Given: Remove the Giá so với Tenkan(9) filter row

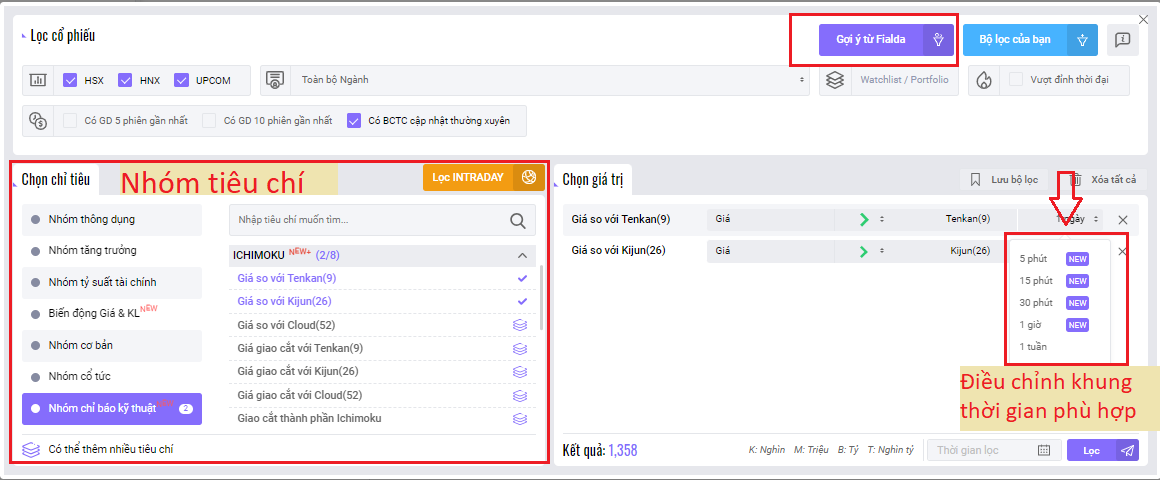Looking at the screenshot, I should click(1122, 219).
